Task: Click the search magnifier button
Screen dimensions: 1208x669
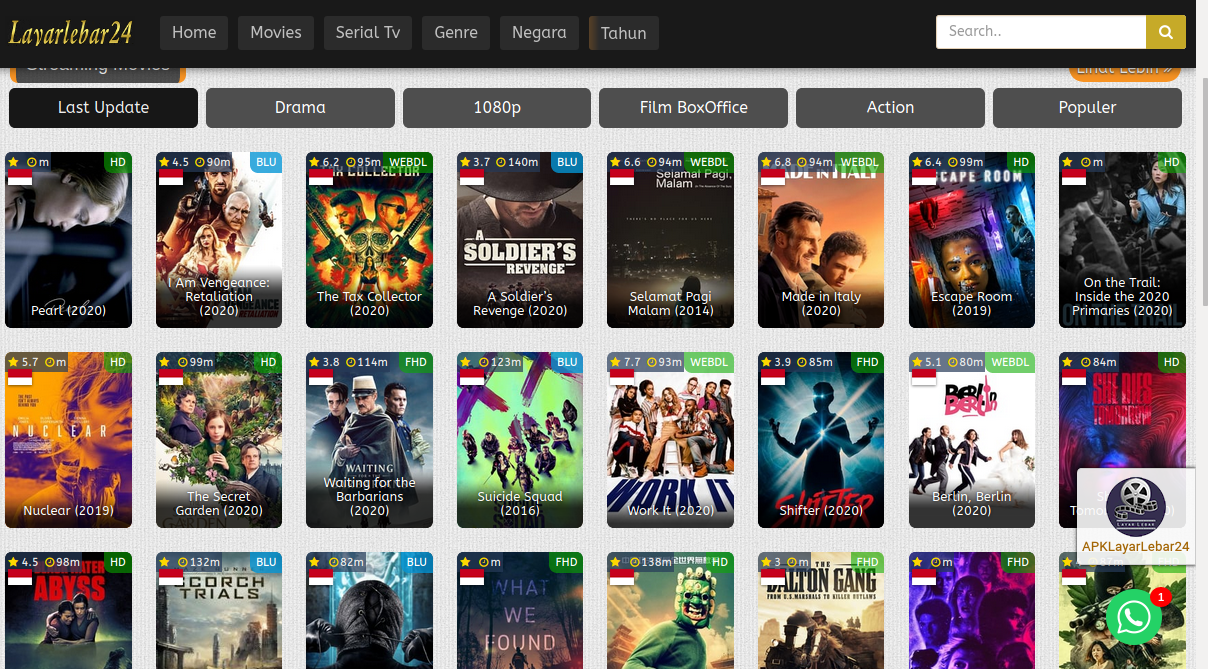Action: coord(1165,32)
